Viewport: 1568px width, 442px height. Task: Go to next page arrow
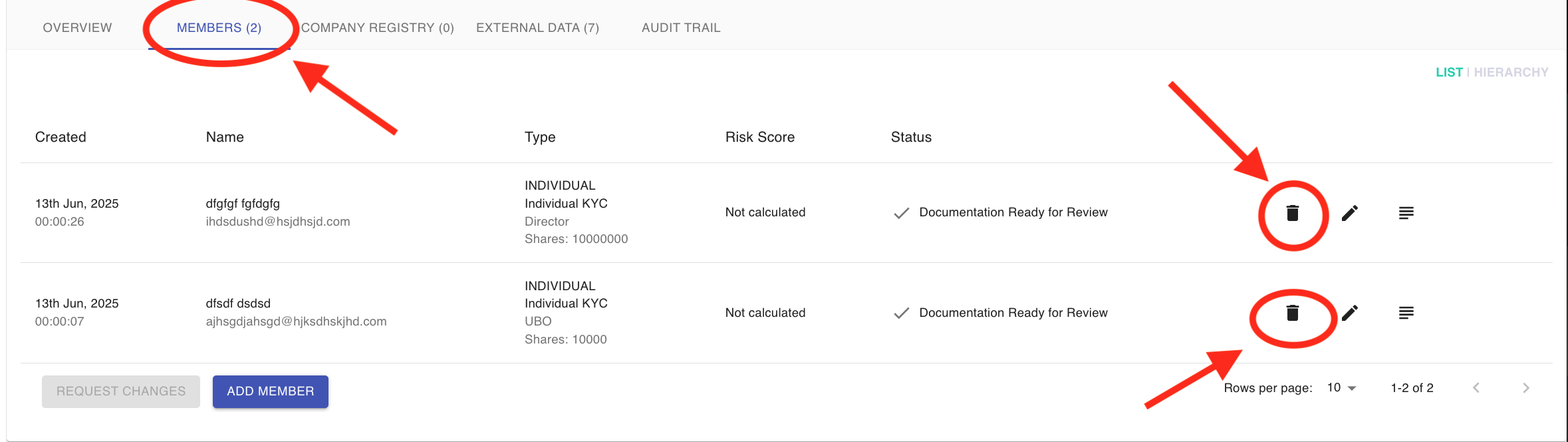point(1525,388)
